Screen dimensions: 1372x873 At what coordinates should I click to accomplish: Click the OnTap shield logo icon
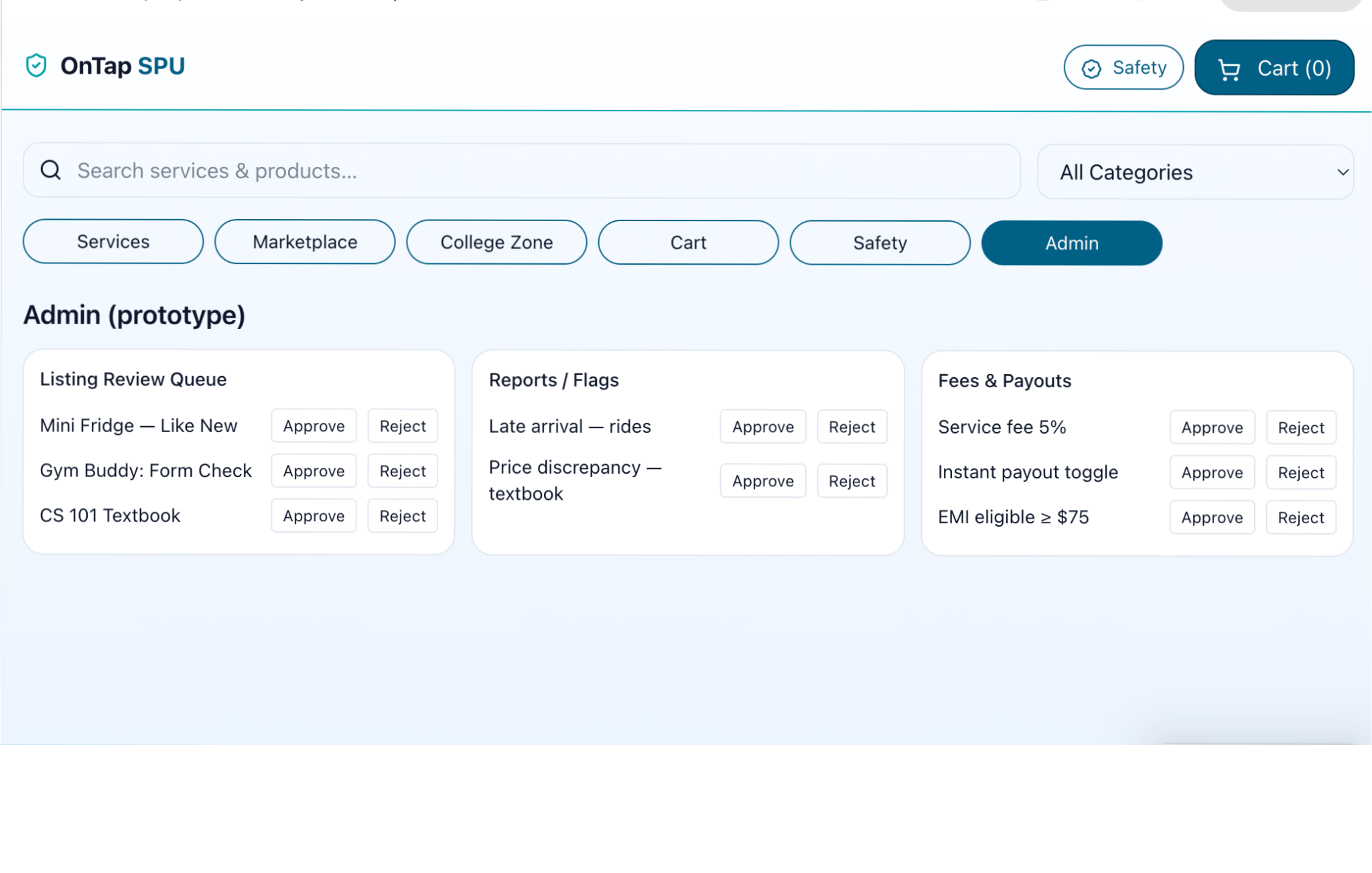click(x=36, y=66)
